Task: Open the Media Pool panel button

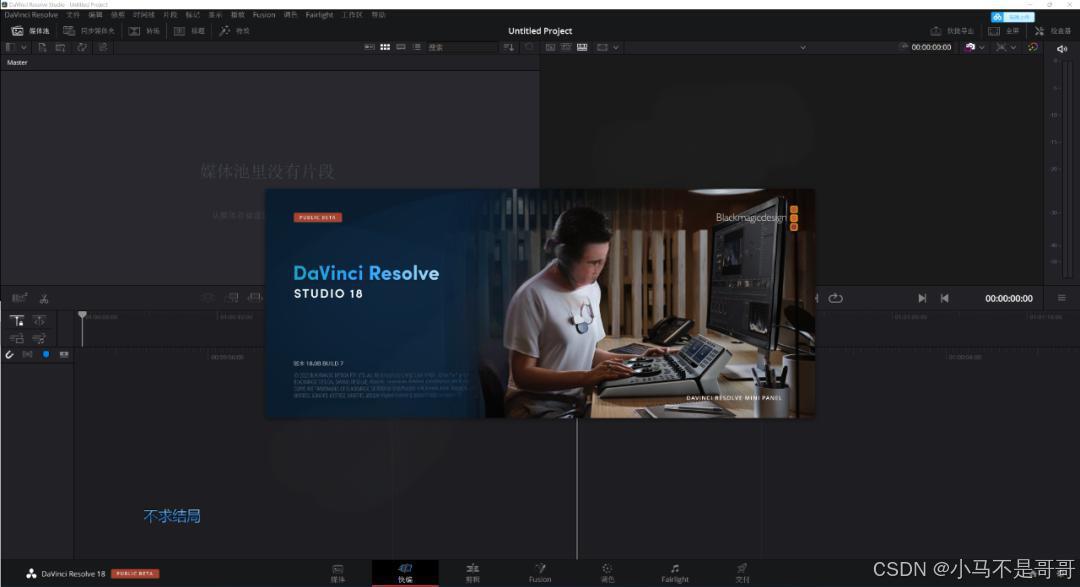Action: point(30,31)
